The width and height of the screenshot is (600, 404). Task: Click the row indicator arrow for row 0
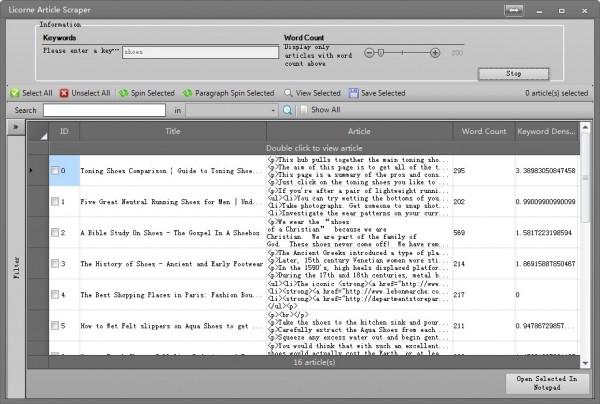coord(31,170)
